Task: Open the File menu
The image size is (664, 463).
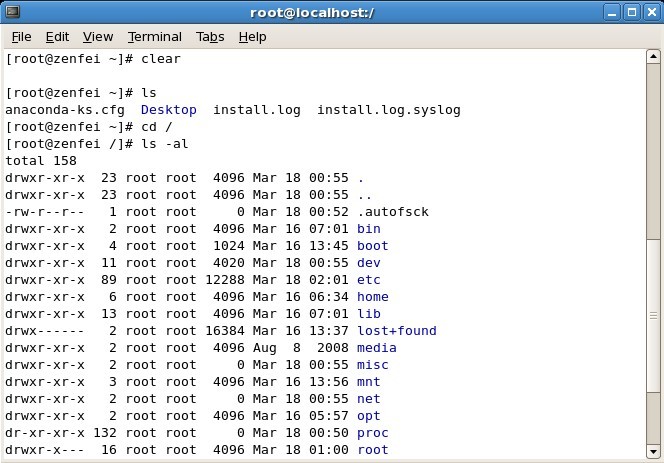Action: [x=21, y=37]
